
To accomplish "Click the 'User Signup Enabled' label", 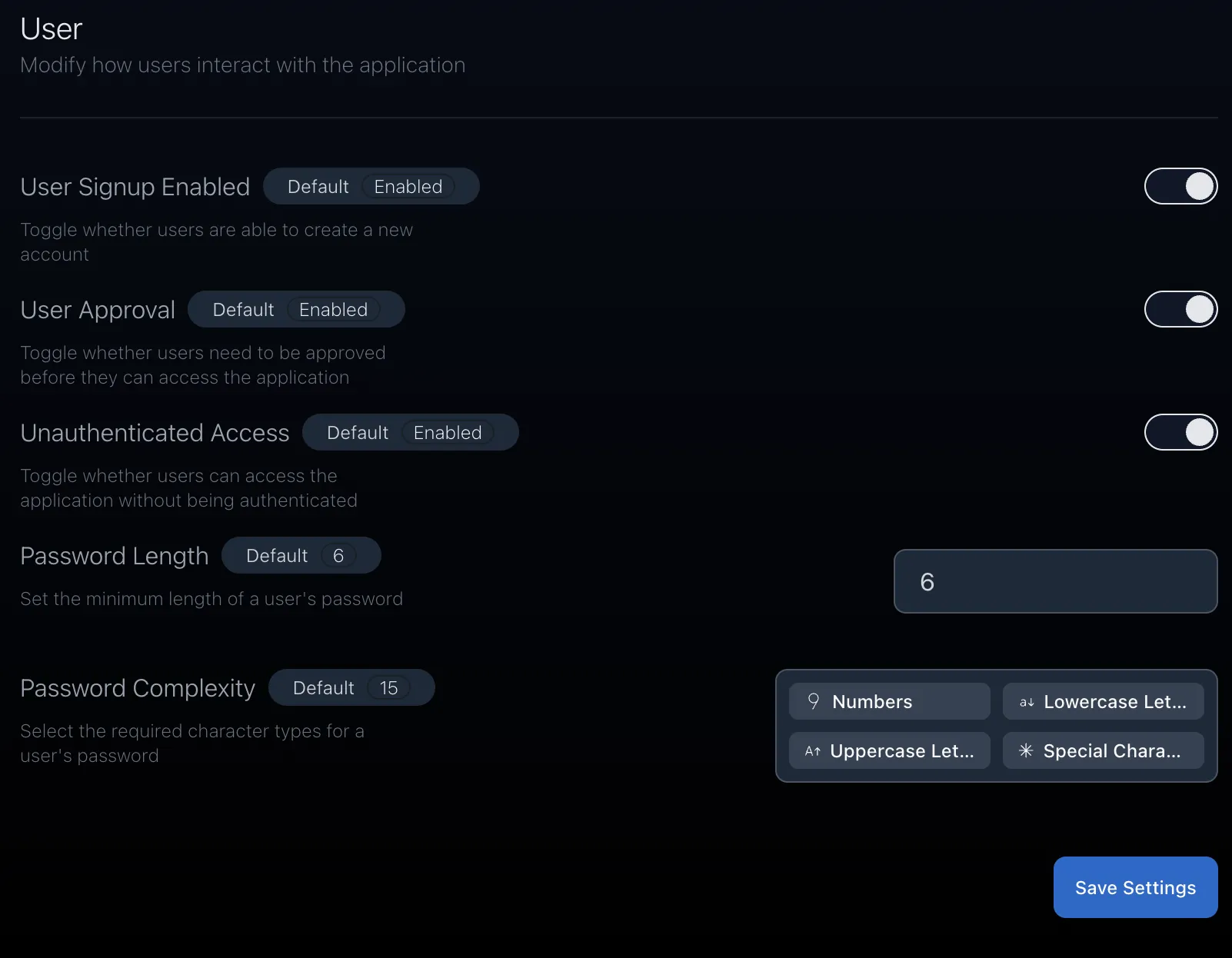I will click(x=135, y=187).
